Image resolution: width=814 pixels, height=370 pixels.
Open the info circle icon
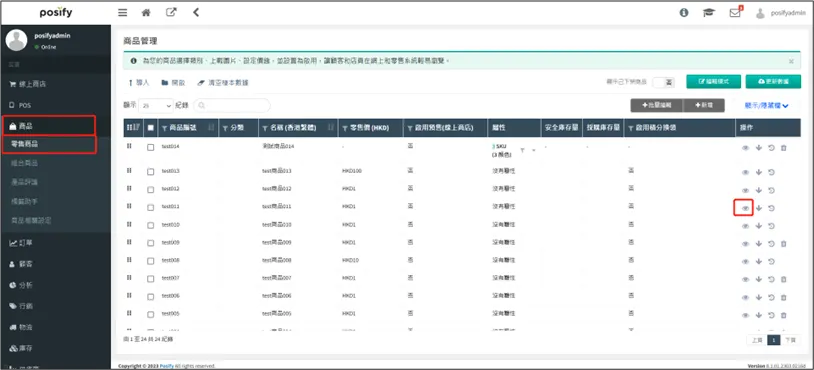(x=684, y=13)
